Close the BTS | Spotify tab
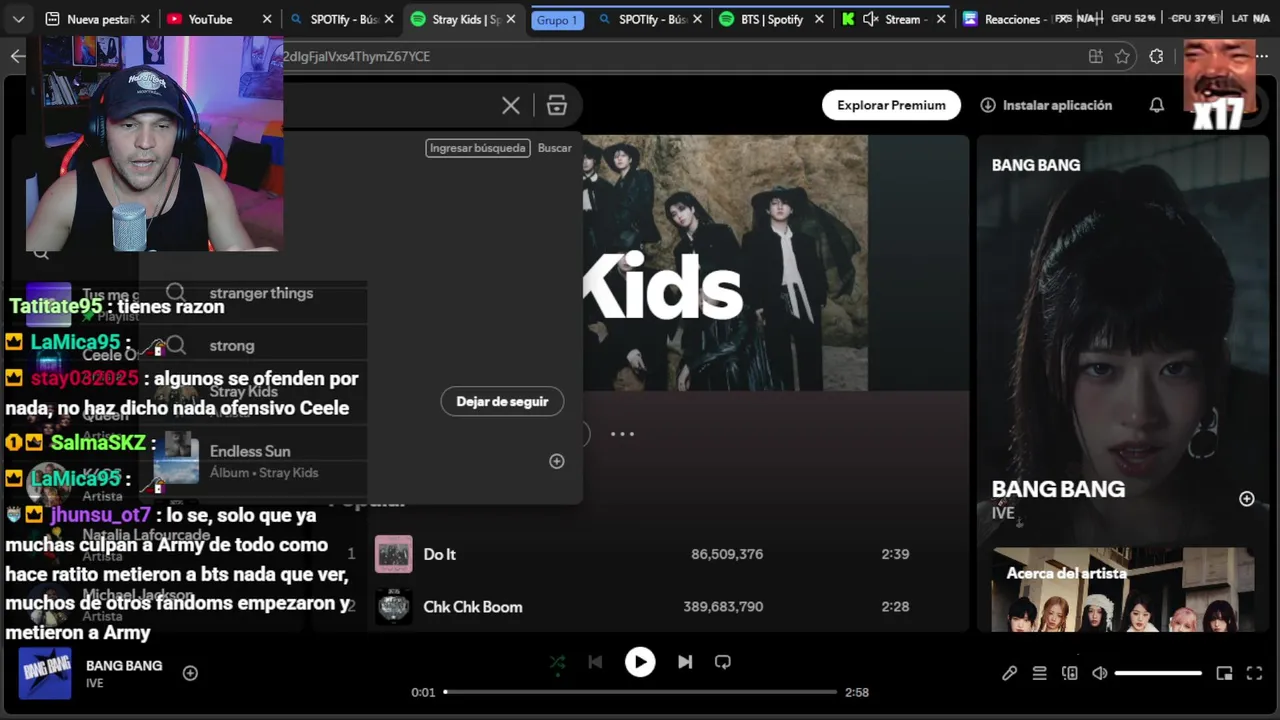 point(819,19)
